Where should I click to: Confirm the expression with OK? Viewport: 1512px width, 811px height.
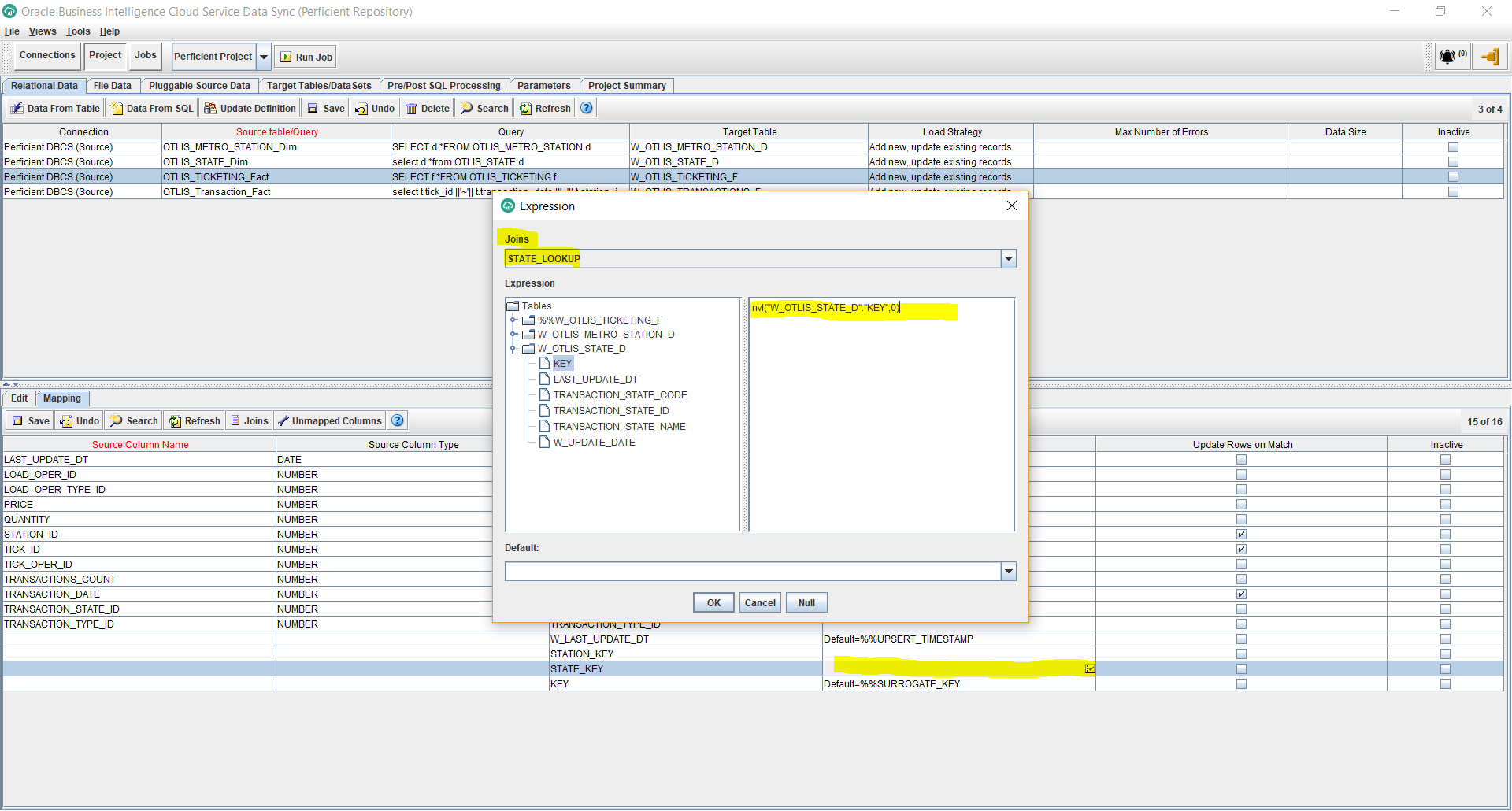(713, 603)
